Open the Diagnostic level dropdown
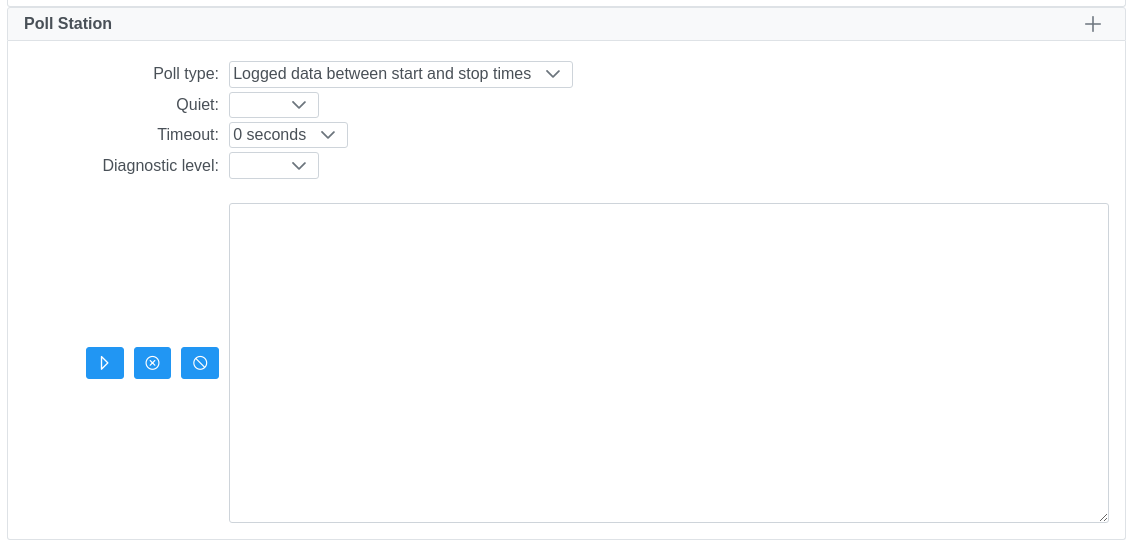 273,166
